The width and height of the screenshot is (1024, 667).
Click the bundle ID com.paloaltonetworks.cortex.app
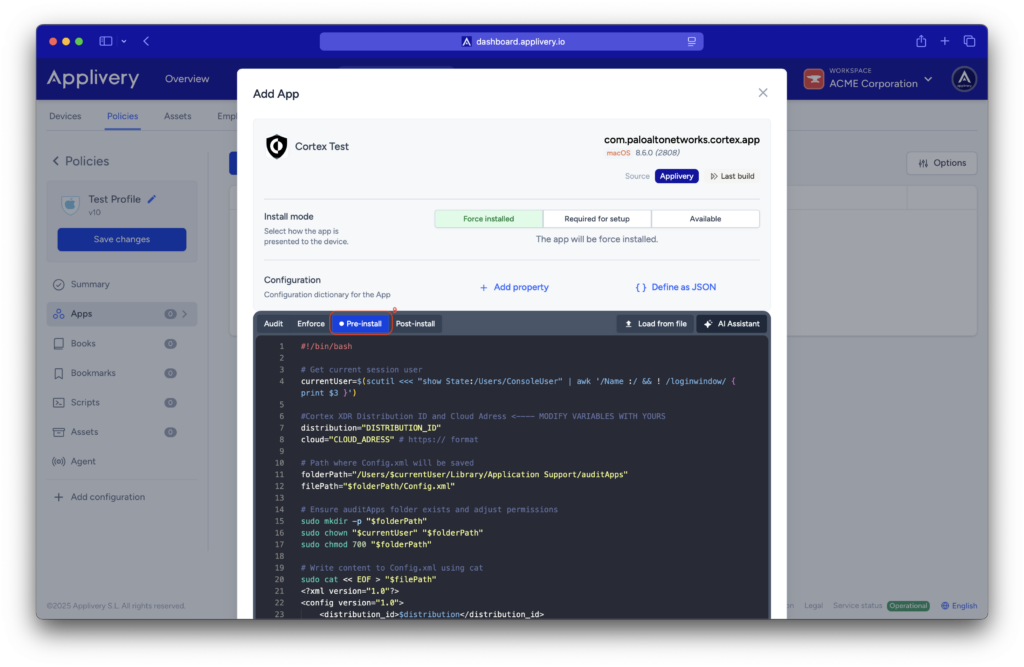click(x=682, y=140)
